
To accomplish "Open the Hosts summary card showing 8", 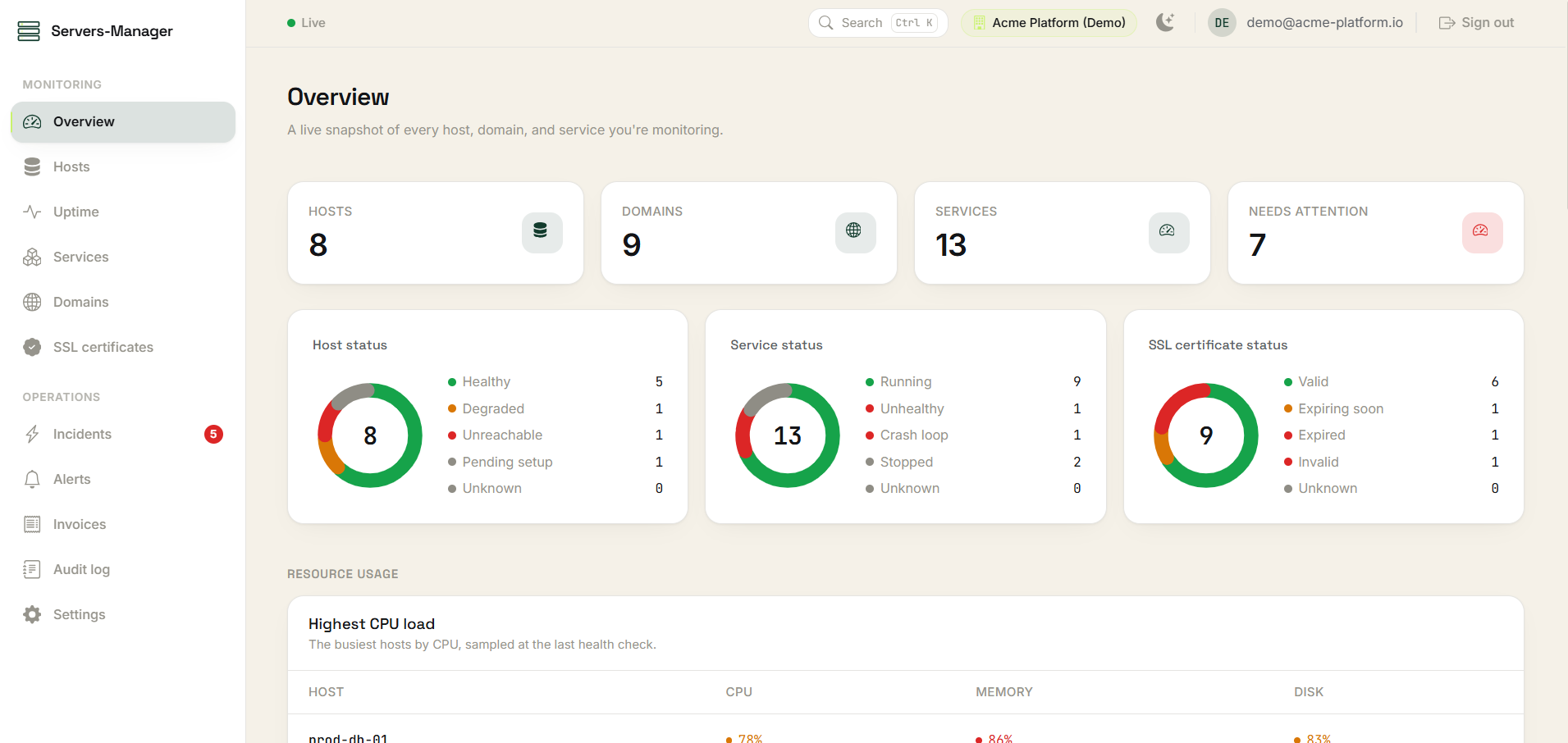I will 436,233.
